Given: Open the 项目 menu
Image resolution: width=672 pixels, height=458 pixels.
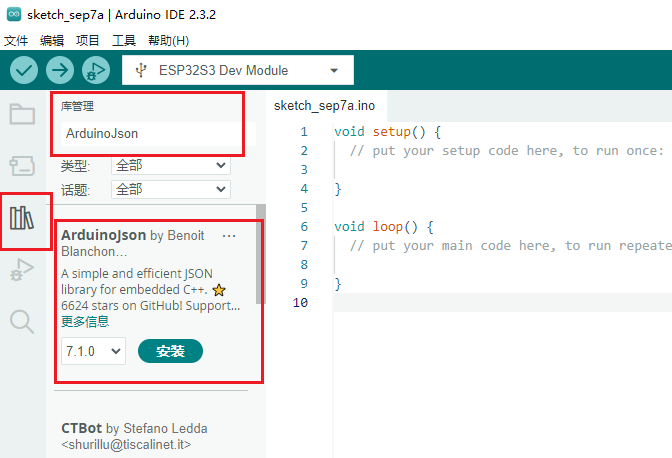Looking at the screenshot, I should 88,41.
